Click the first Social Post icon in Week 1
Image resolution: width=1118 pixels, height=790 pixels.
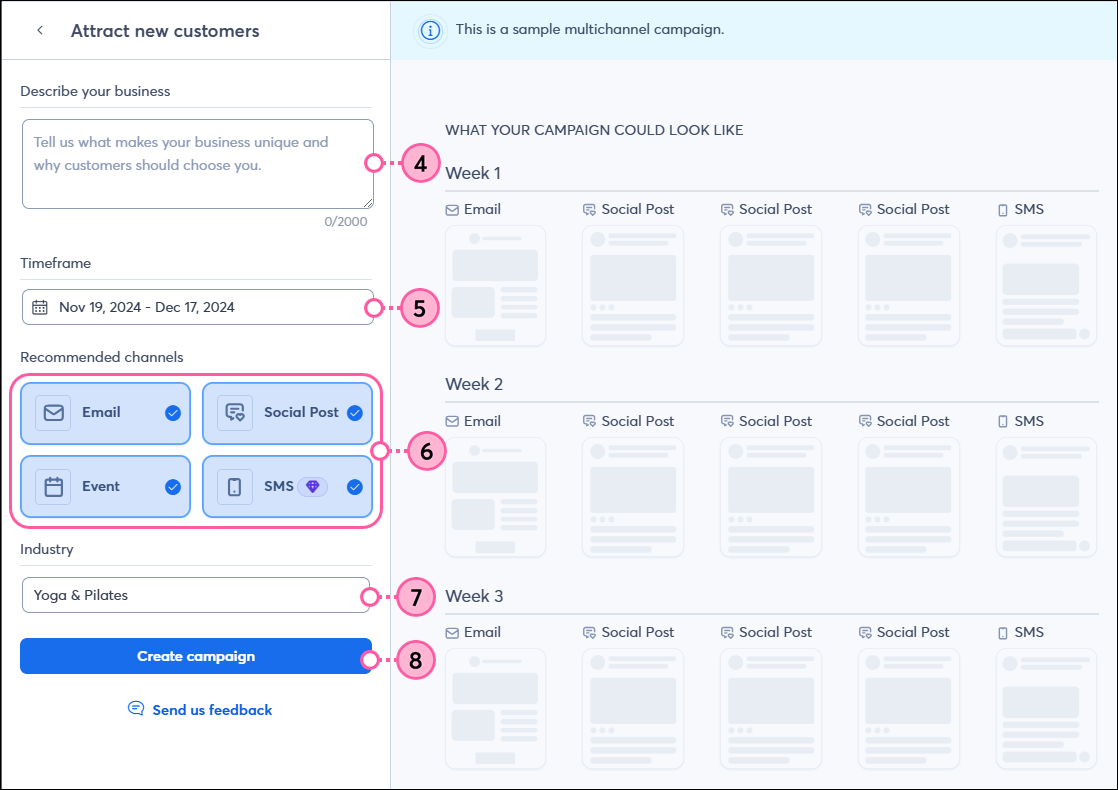pyautogui.click(x=589, y=210)
